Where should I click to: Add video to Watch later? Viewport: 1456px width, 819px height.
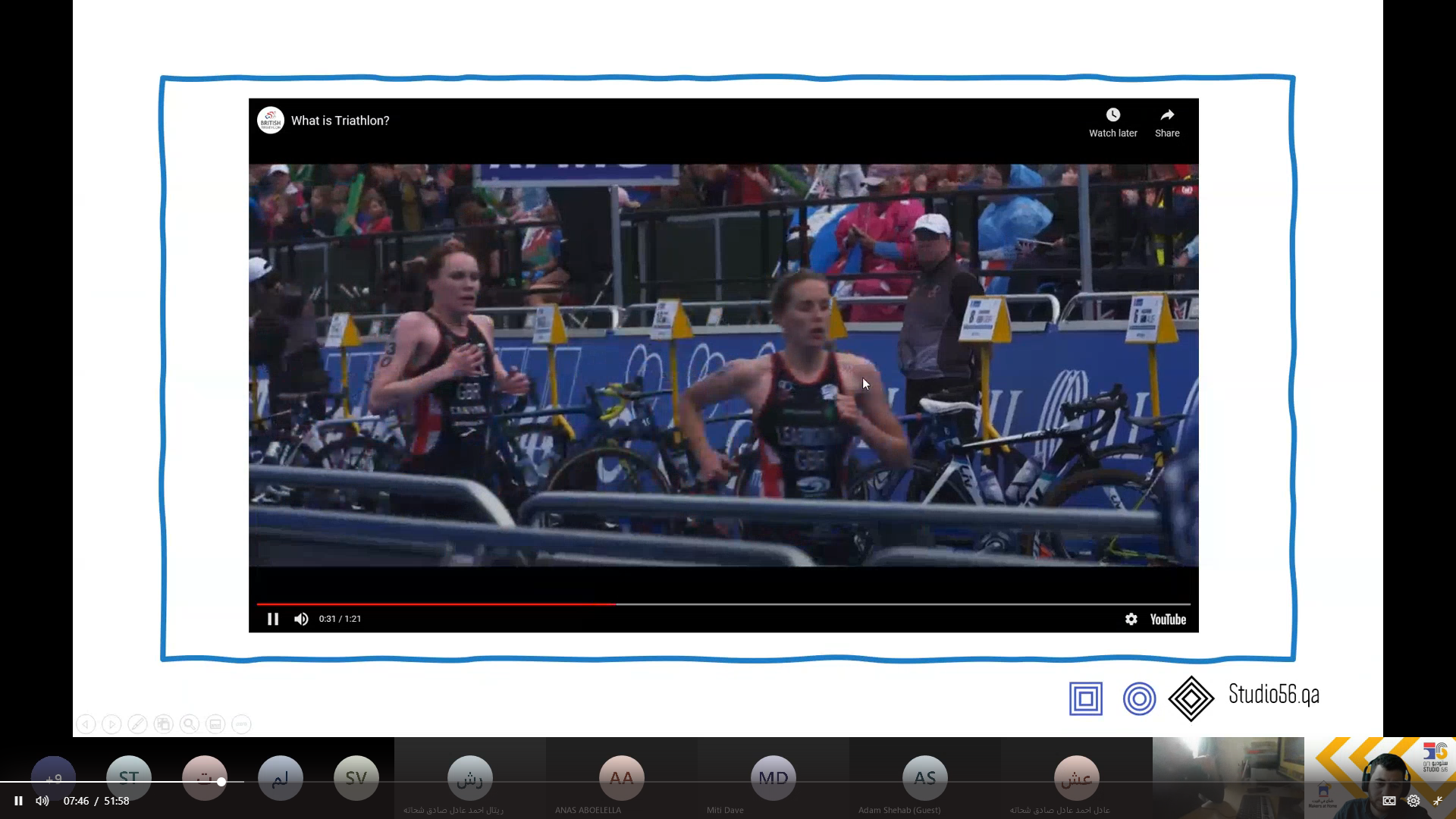(1113, 122)
